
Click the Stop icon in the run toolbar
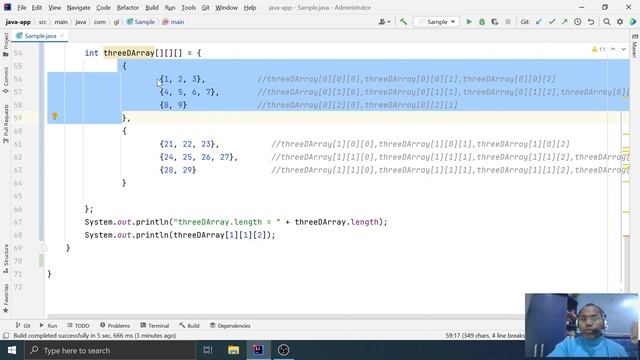click(x=508, y=22)
